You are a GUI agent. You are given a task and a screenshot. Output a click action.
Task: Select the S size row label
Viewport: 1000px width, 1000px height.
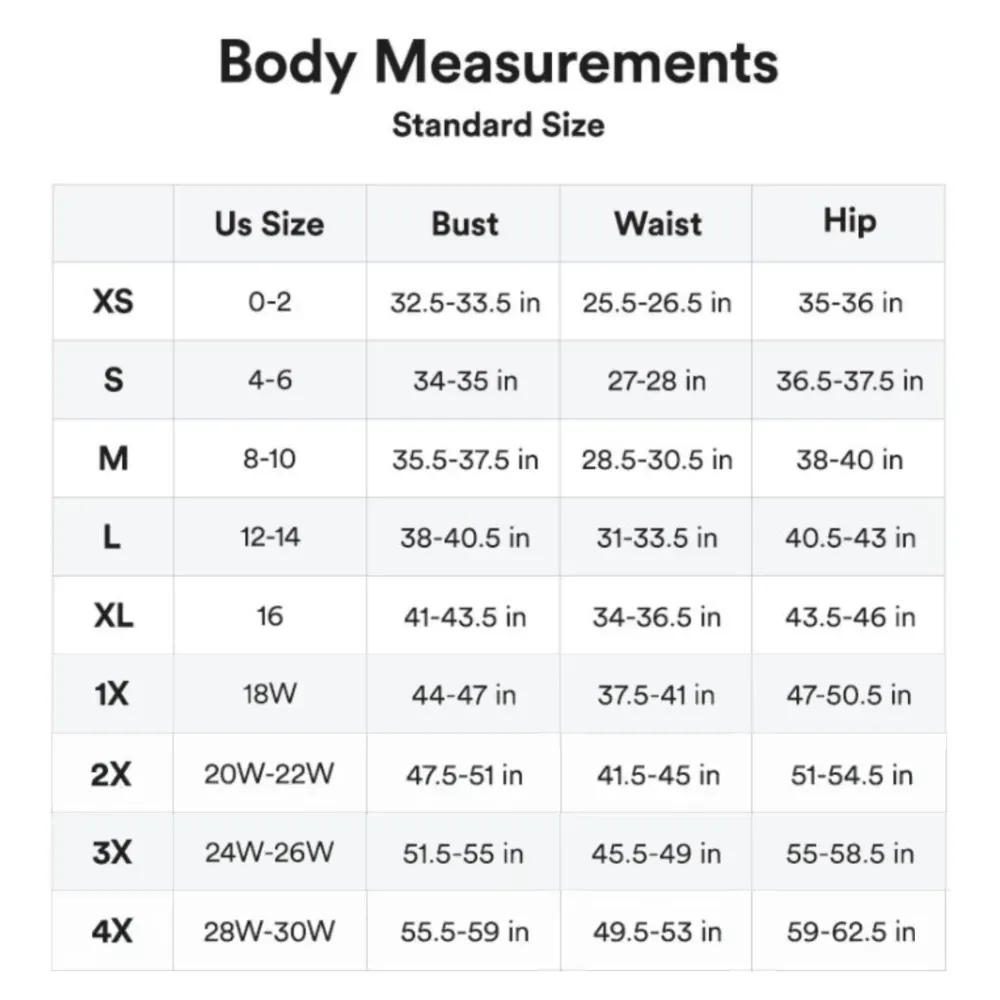(x=113, y=380)
